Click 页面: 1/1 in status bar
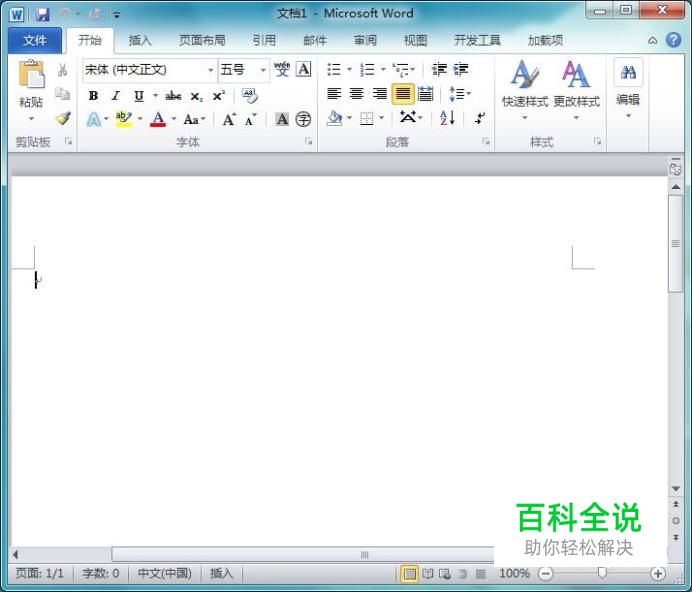Screen dimensions: 692x592 (40, 573)
